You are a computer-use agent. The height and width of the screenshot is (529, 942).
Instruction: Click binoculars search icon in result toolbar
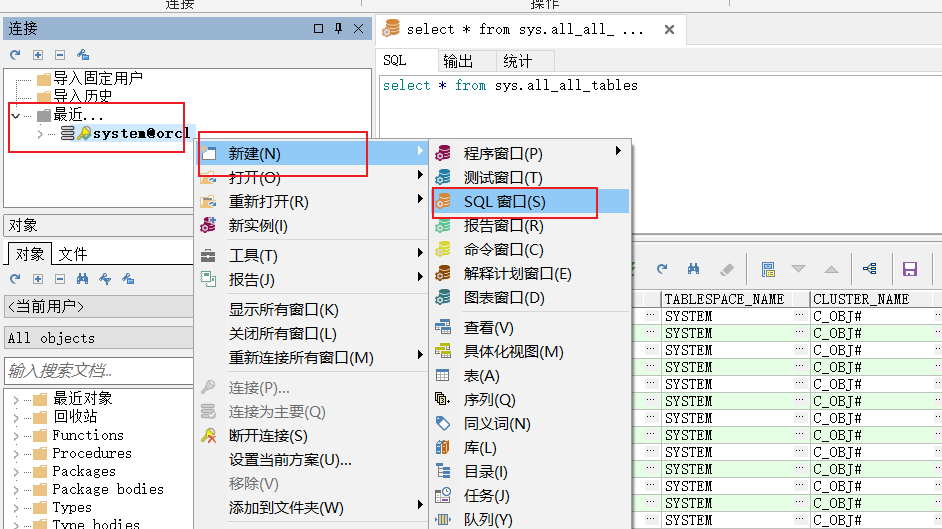693,269
